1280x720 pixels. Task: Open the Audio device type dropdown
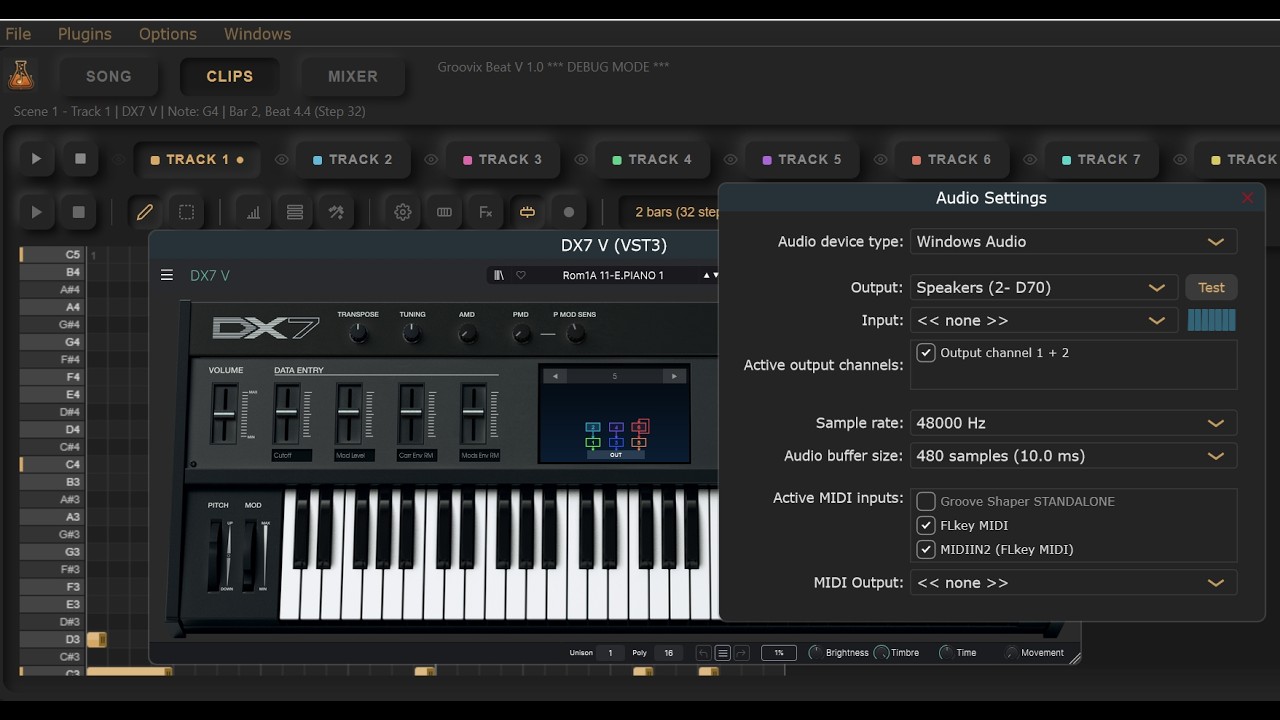click(1073, 242)
